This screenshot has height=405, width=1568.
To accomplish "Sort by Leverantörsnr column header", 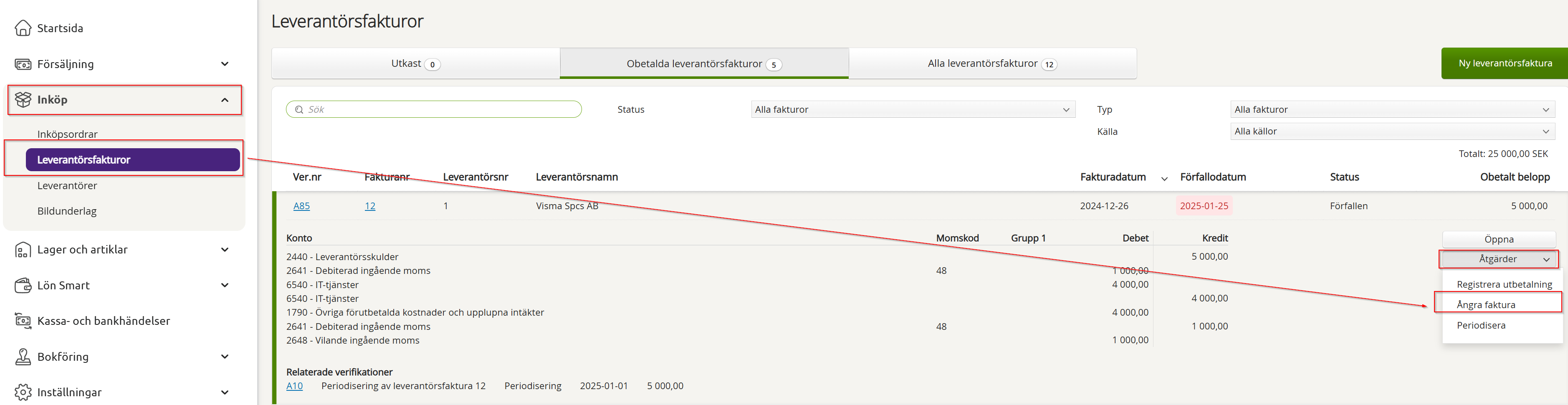I will tap(475, 177).
